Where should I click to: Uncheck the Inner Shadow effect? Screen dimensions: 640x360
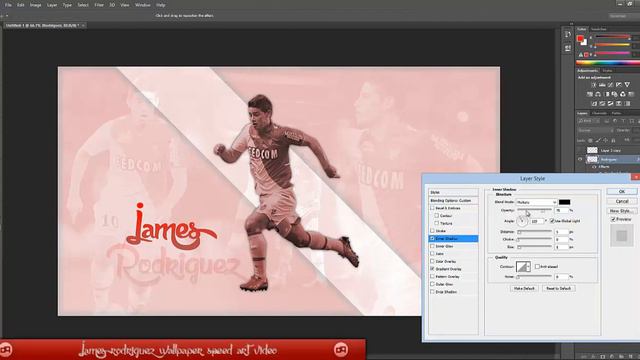pos(432,238)
